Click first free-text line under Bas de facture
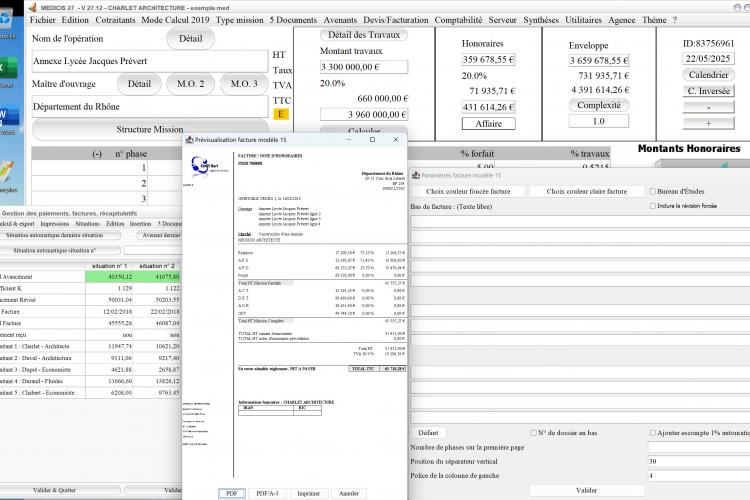The image size is (750, 500). 580,222
